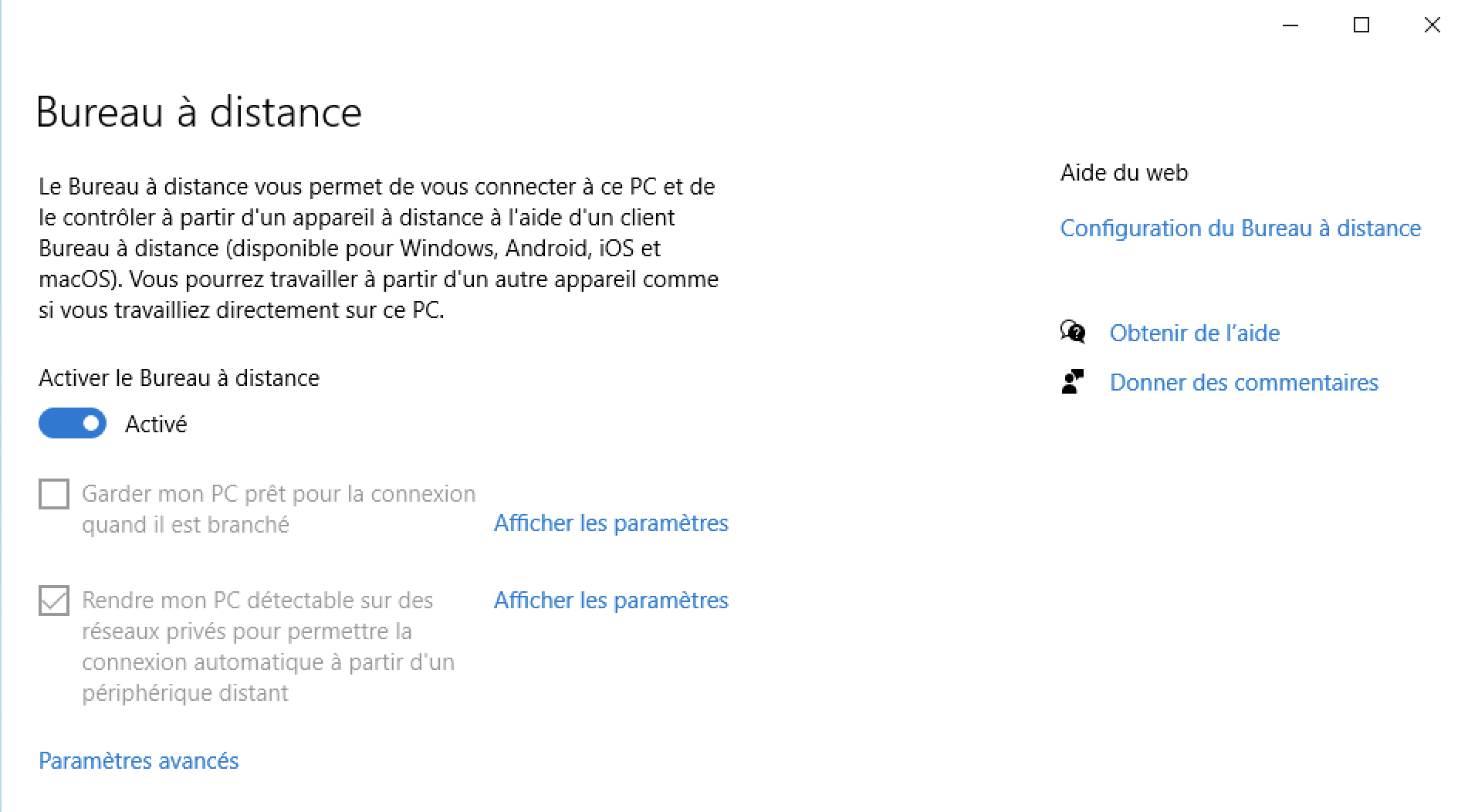The height and width of the screenshot is (812, 1468).
Task: Maximize the settings window
Action: pyautogui.click(x=1361, y=25)
